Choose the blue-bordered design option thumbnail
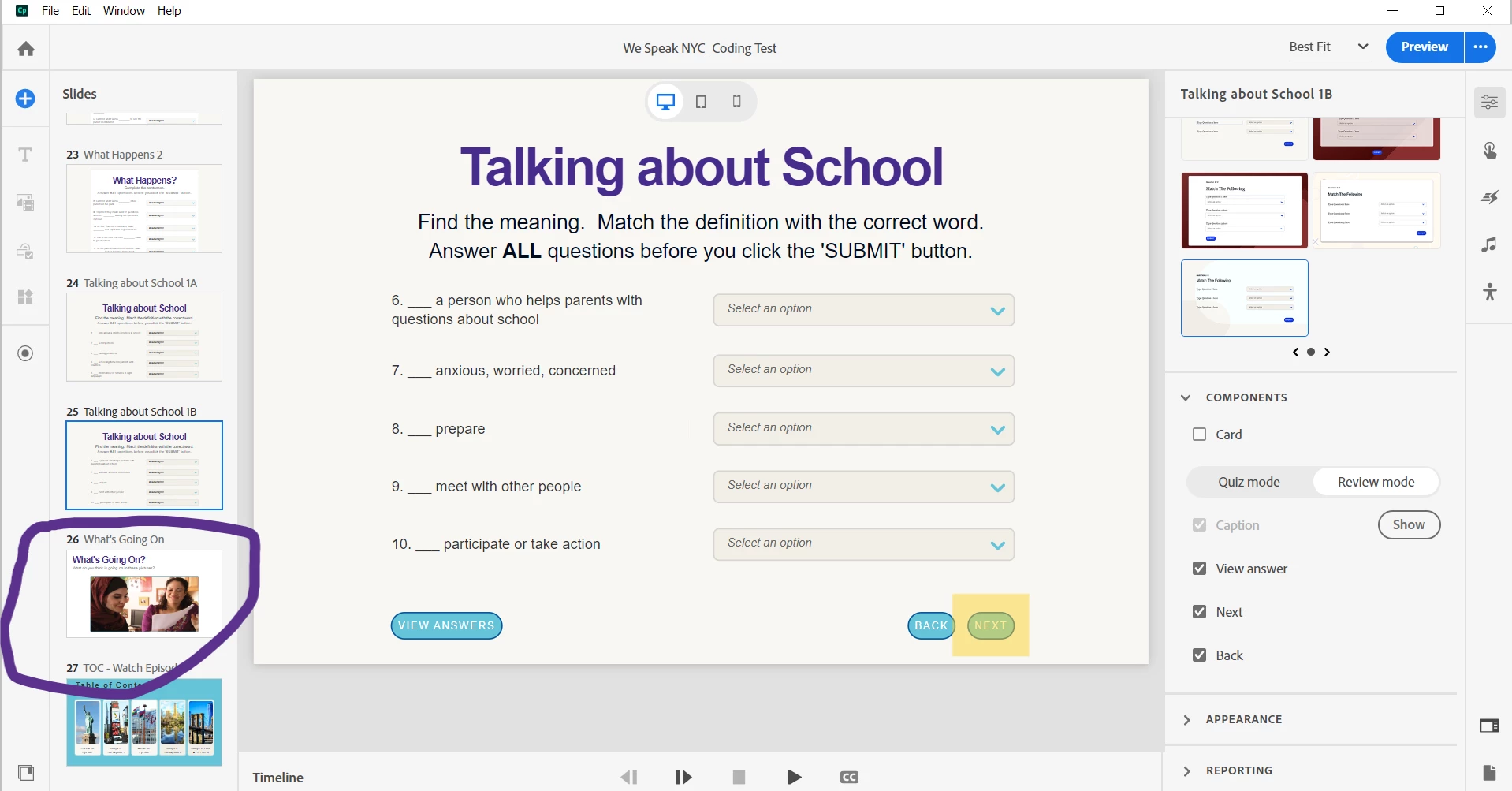The height and width of the screenshot is (791, 1512). (1244, 298)
